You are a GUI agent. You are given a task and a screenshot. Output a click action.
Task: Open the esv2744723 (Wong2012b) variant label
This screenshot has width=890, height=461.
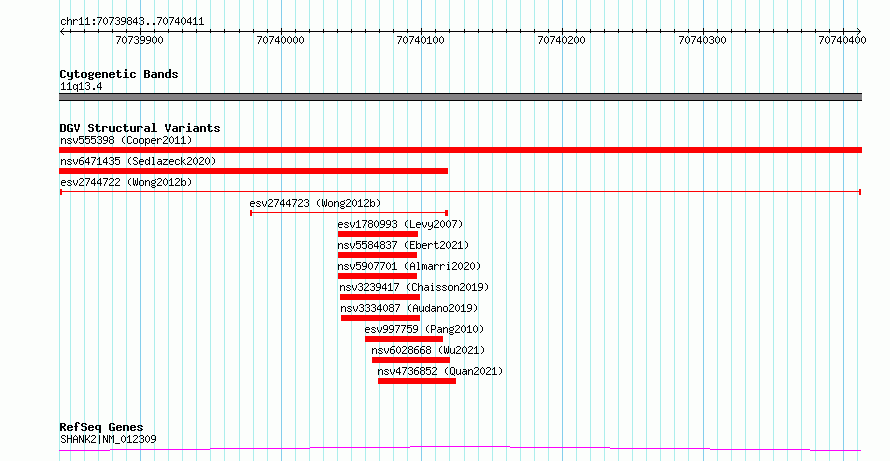315,203
